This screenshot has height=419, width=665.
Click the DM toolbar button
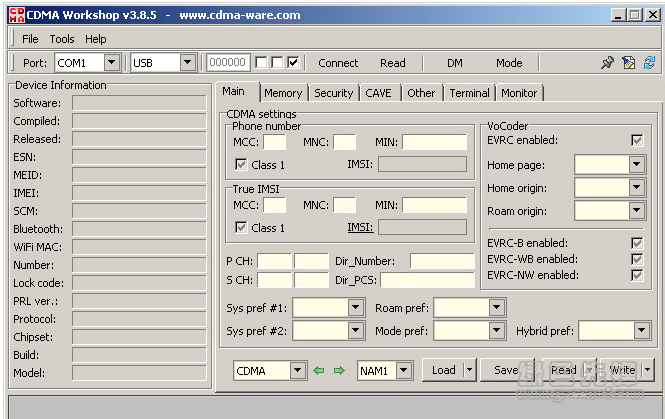click(x=455, y=63)
